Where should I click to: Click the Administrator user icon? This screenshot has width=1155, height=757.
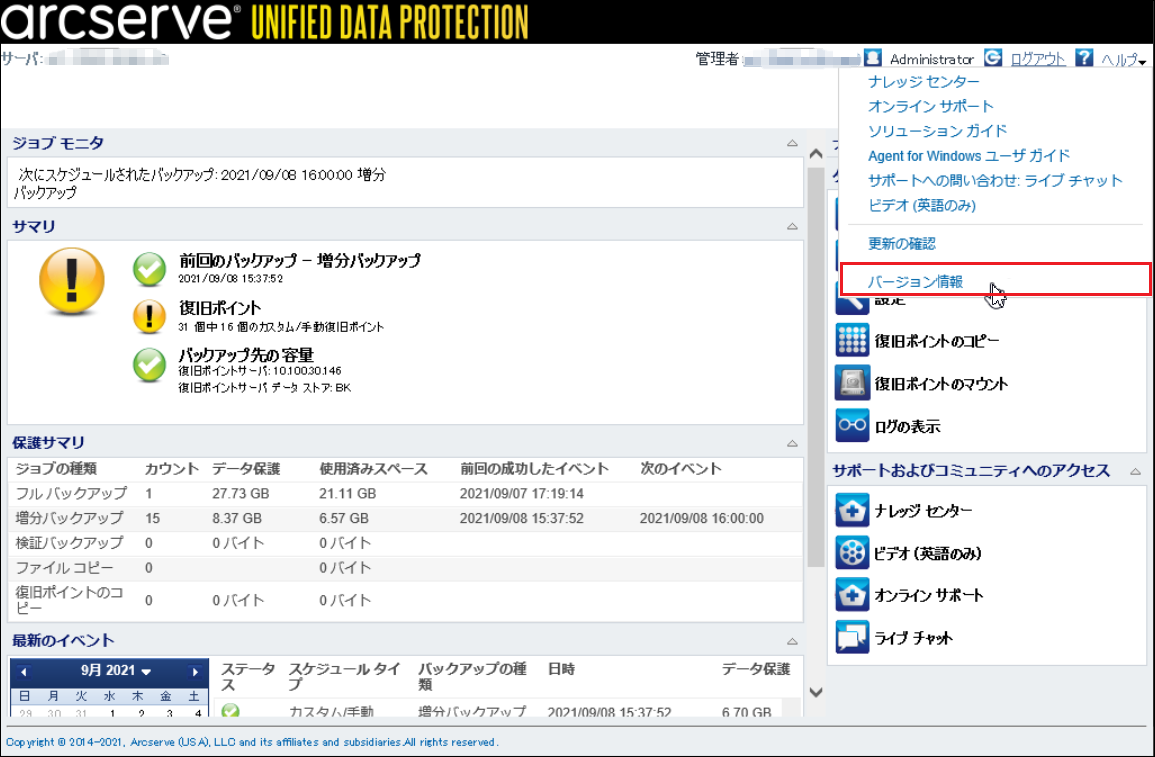tap(873, 57)
